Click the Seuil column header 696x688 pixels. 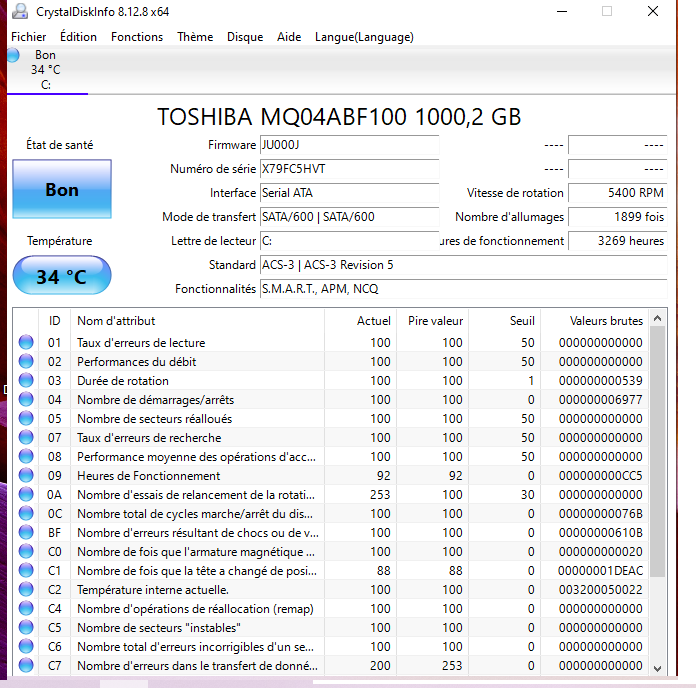[505, 320]
